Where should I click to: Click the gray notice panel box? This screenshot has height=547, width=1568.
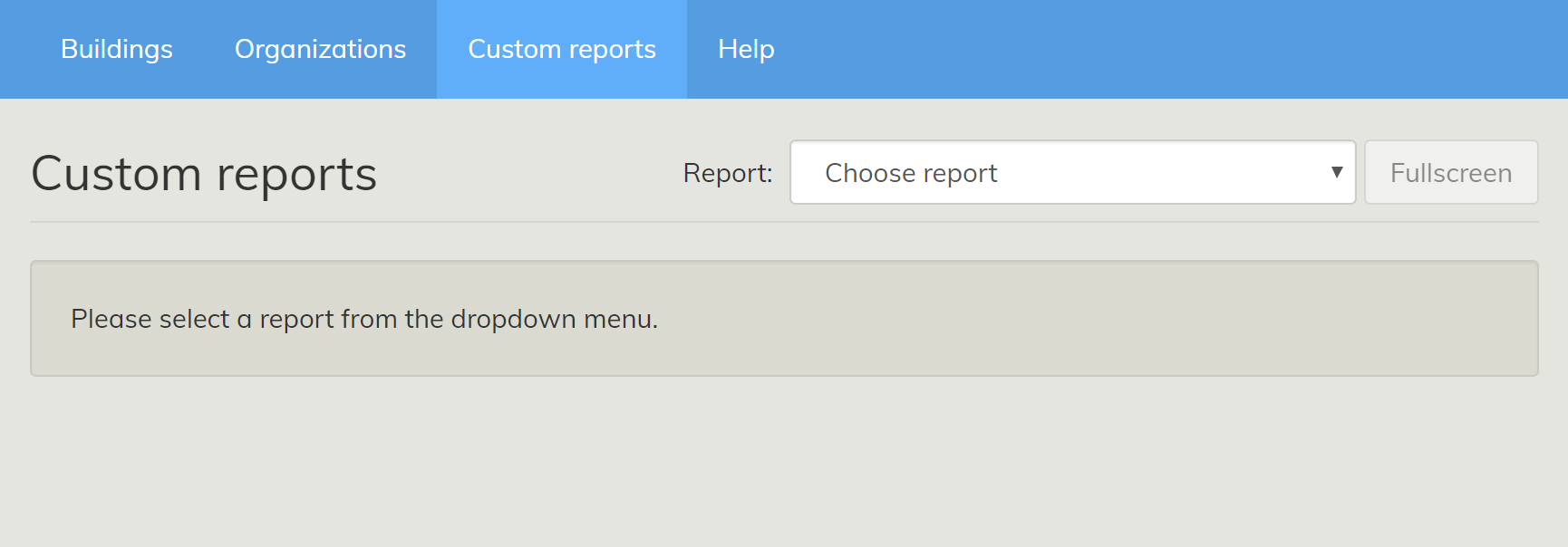coord(1088,319)
